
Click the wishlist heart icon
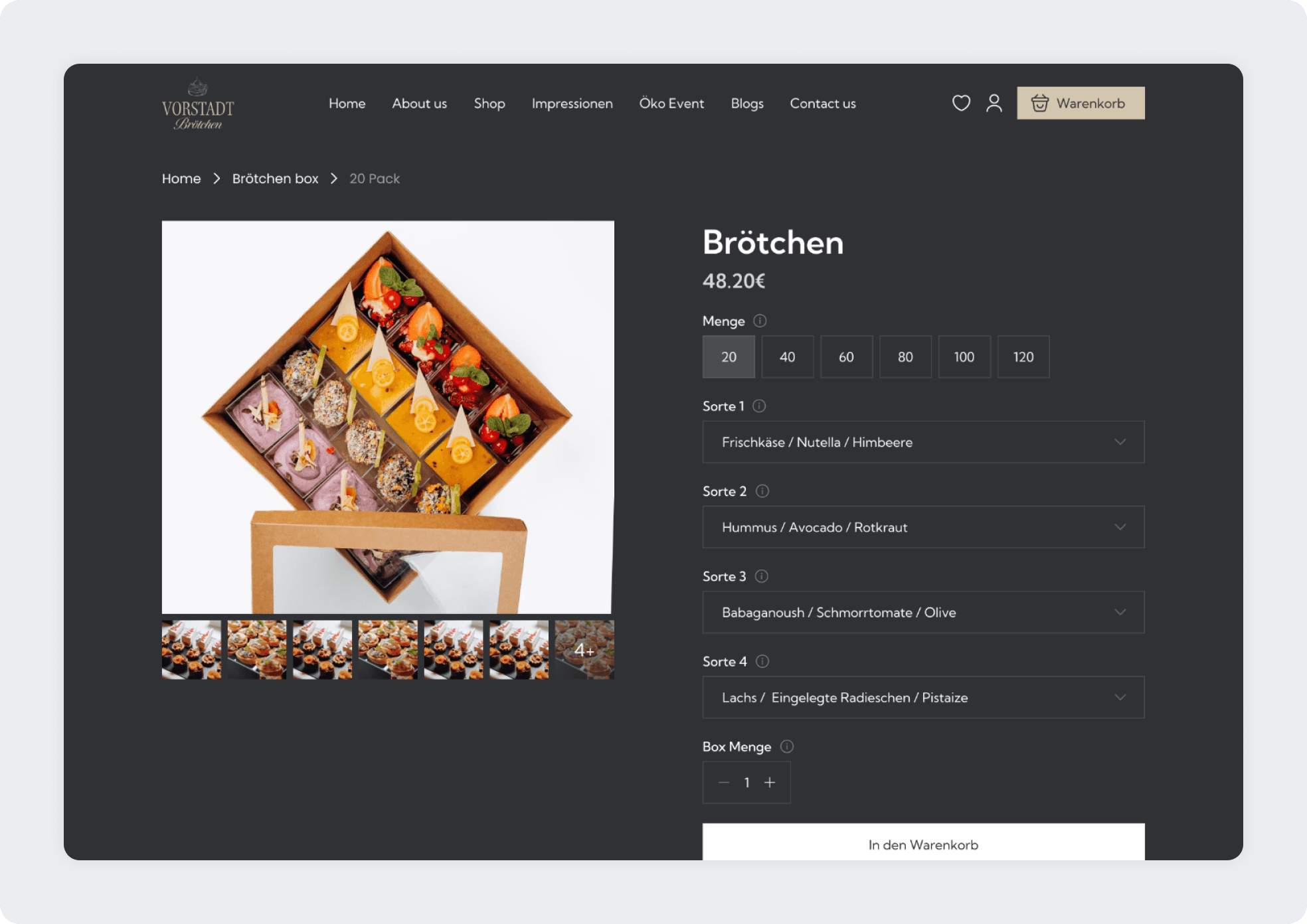(x=961, y=103)
